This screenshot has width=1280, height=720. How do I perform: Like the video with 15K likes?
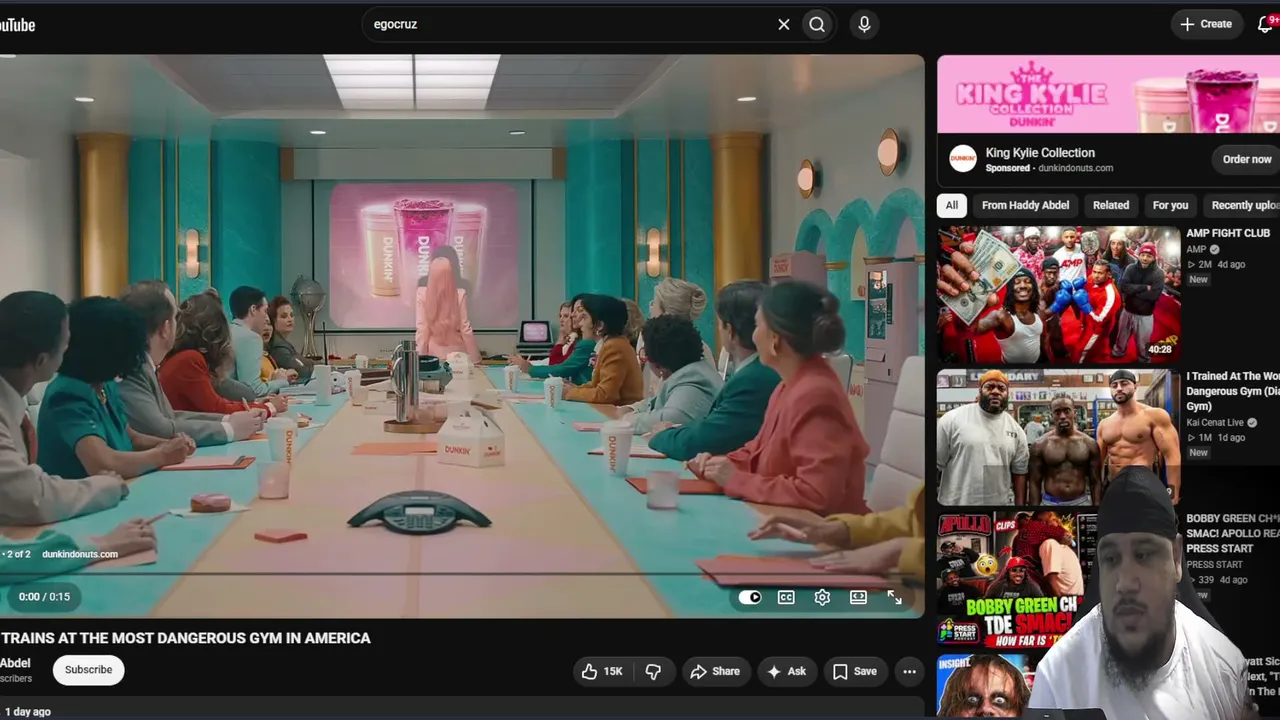point(603,671)
